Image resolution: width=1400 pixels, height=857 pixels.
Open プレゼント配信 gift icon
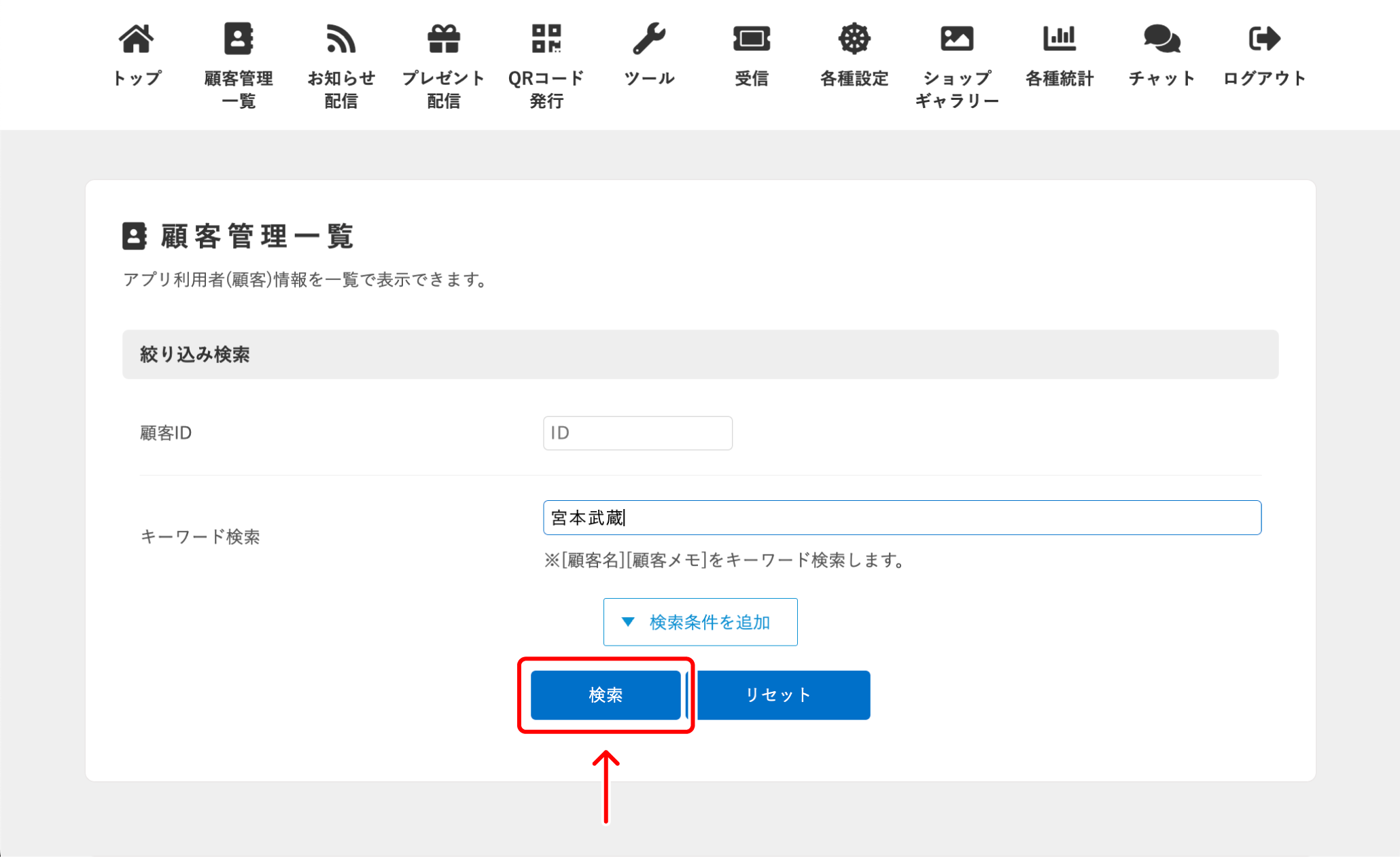click(x=443, y=39)
